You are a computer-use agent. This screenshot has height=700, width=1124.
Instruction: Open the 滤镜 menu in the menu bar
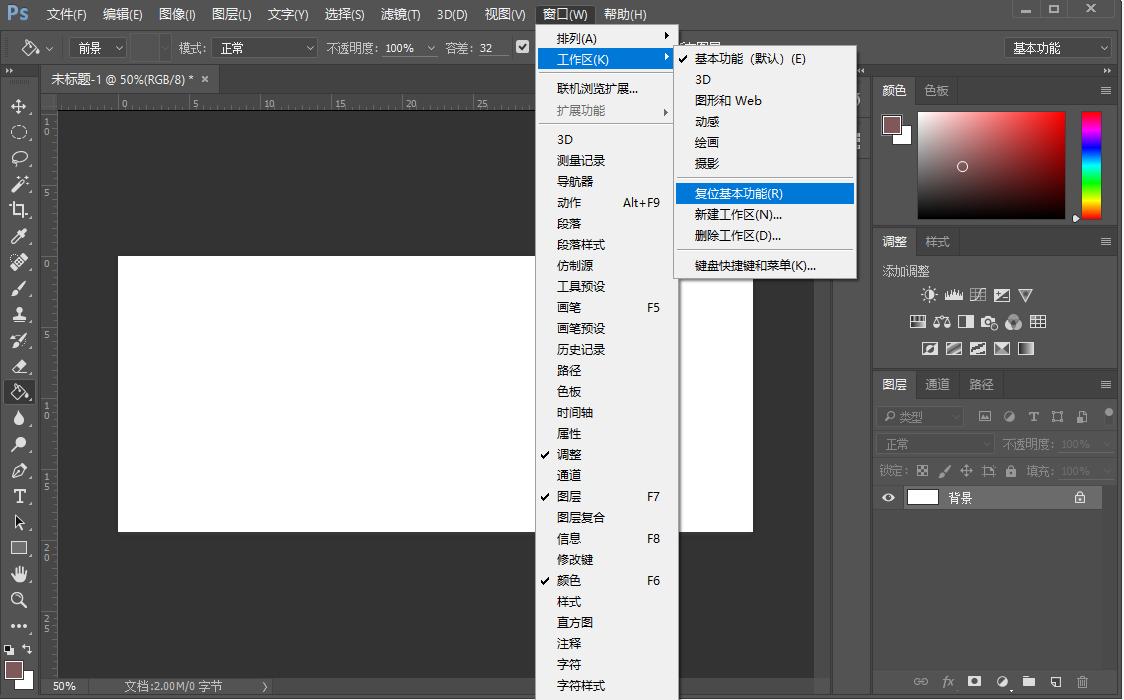coord(400,13)
